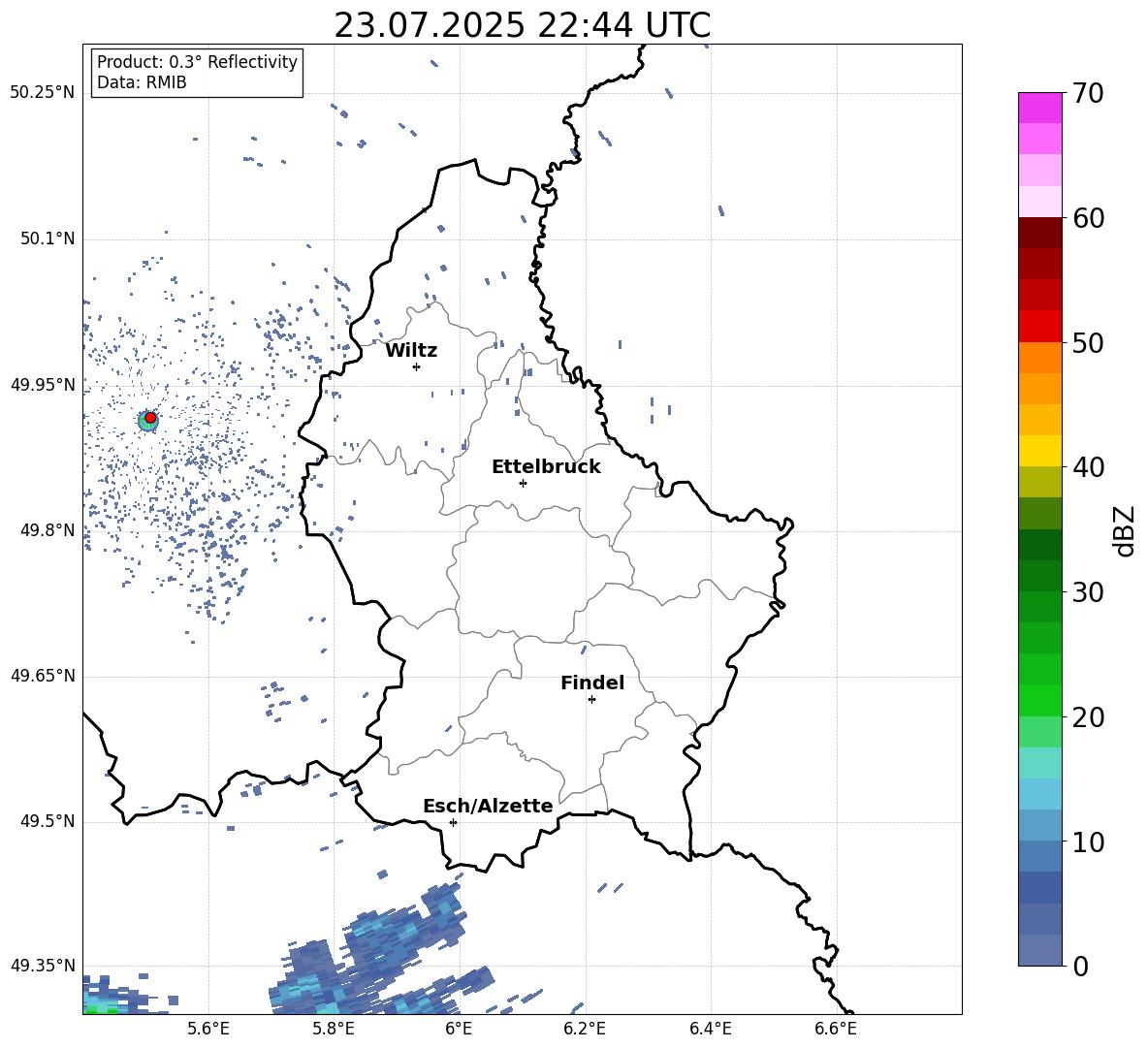Click the red radar site marker dot
This screenshot has height=1048, width=1148.
[x=150, y=418]
